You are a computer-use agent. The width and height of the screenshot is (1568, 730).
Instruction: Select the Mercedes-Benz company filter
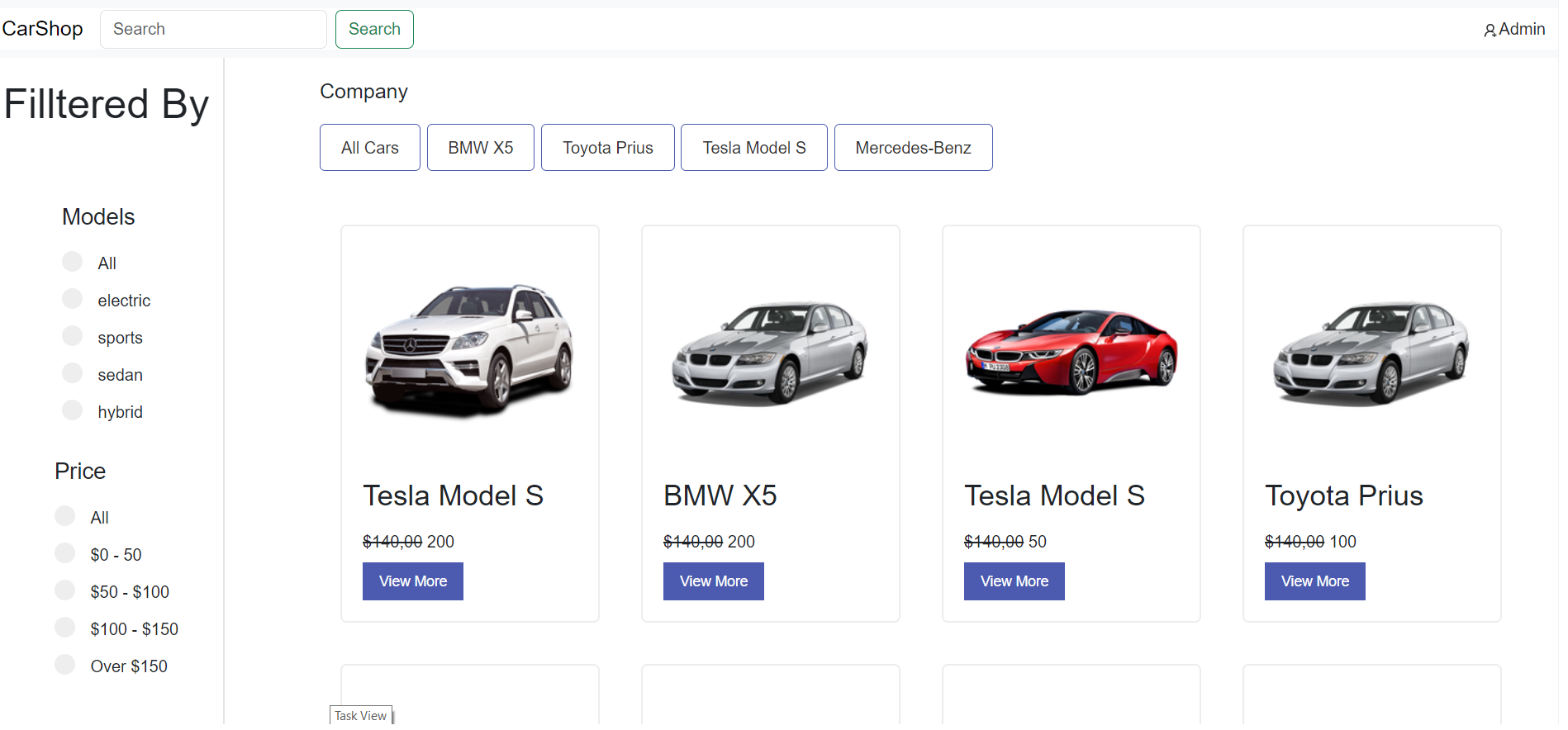click(914, 148)
